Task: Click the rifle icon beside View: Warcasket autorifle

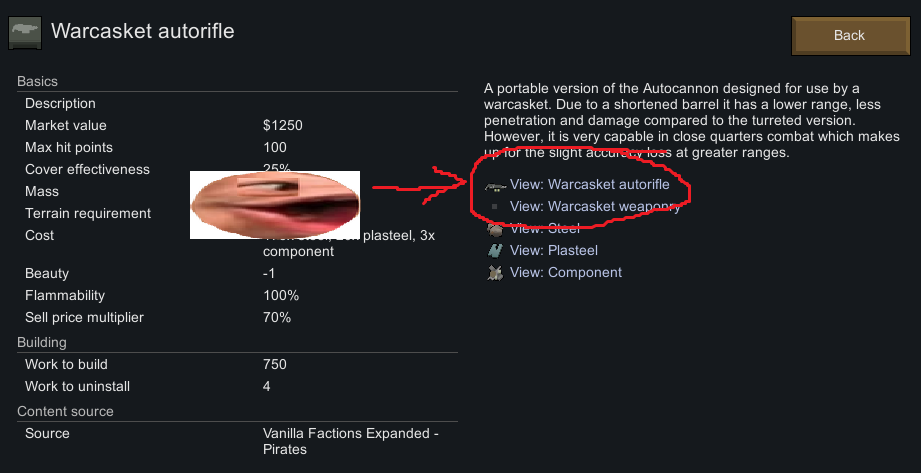Action: [x=494, y=185]
